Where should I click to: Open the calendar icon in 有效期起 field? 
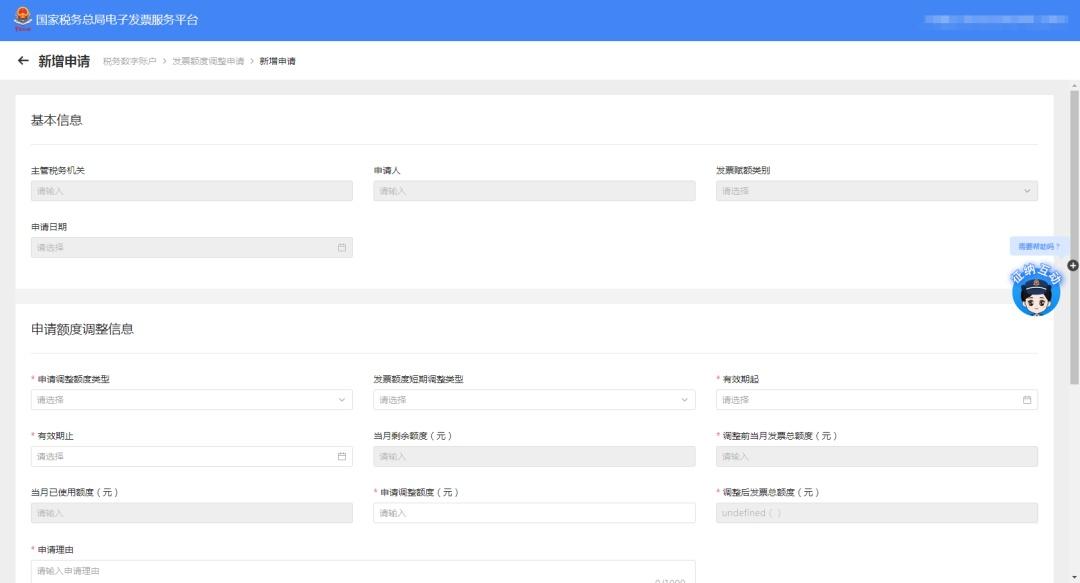point(1027,400)
